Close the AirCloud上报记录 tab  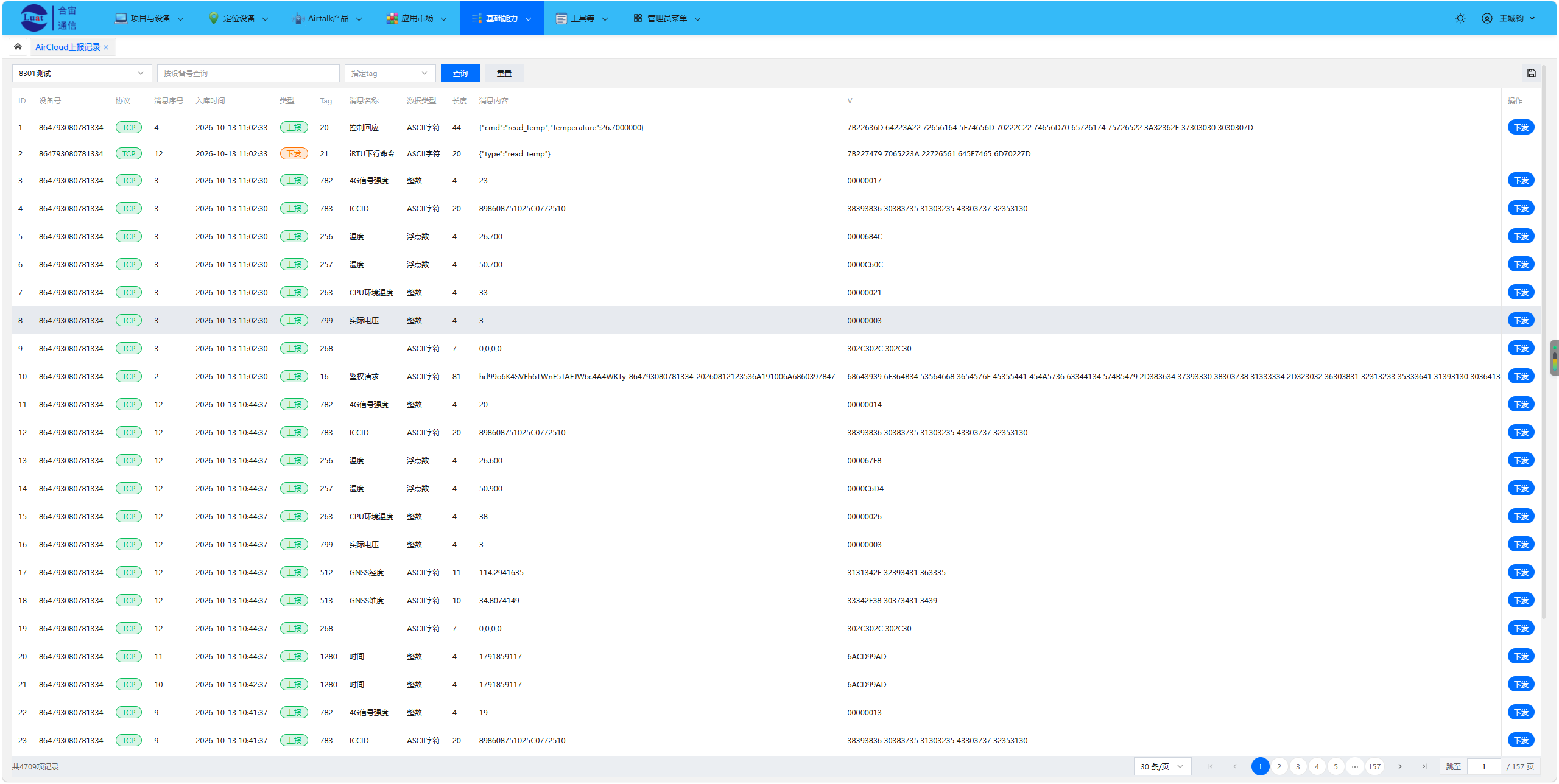tap(106, 47)
